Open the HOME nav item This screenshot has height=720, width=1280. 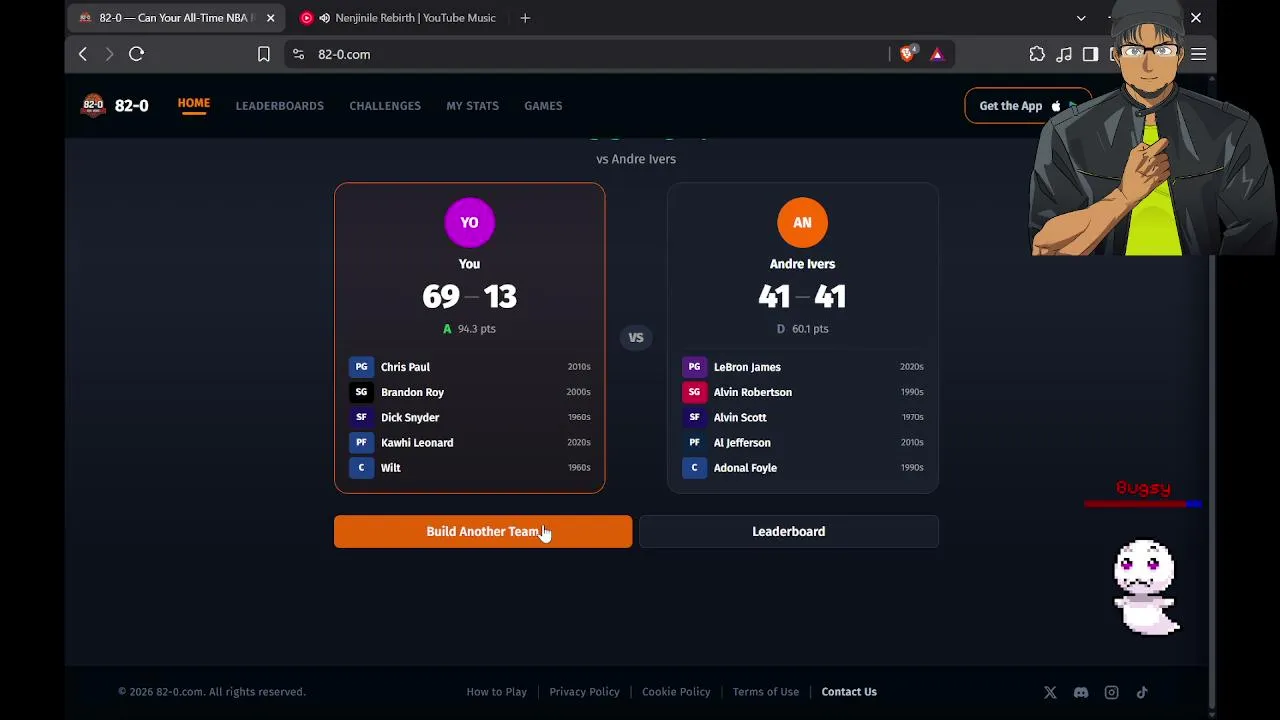click(194, 104)
